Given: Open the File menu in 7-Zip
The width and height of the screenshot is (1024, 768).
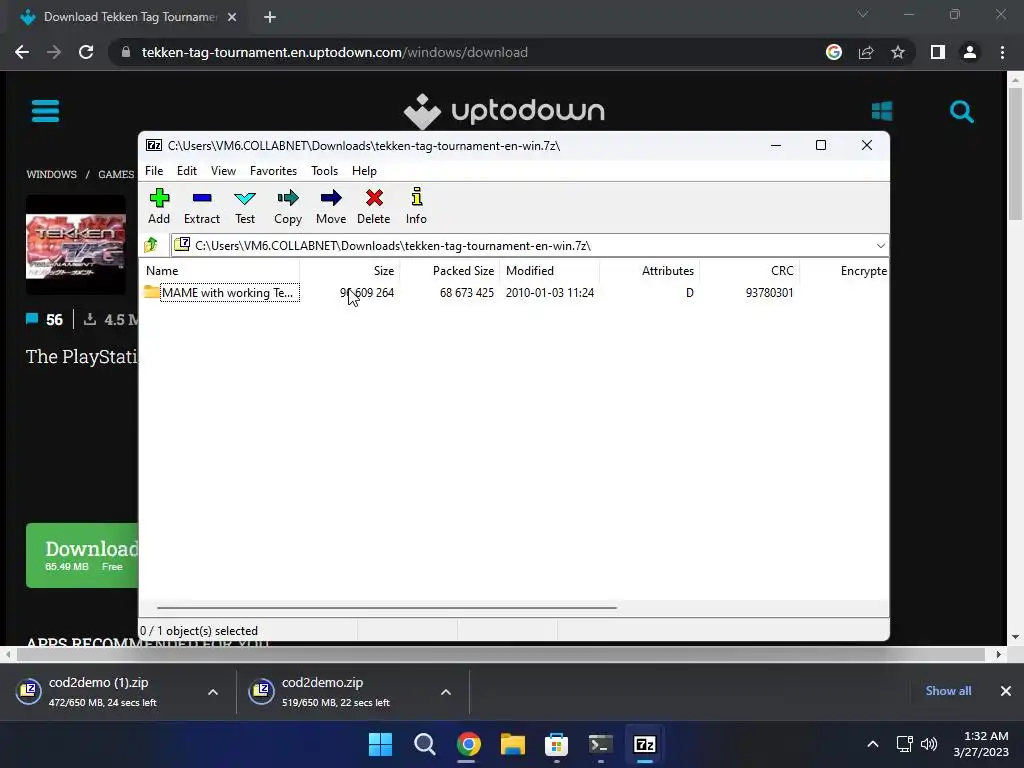Looking at the screenshot, I should point(154,171).
